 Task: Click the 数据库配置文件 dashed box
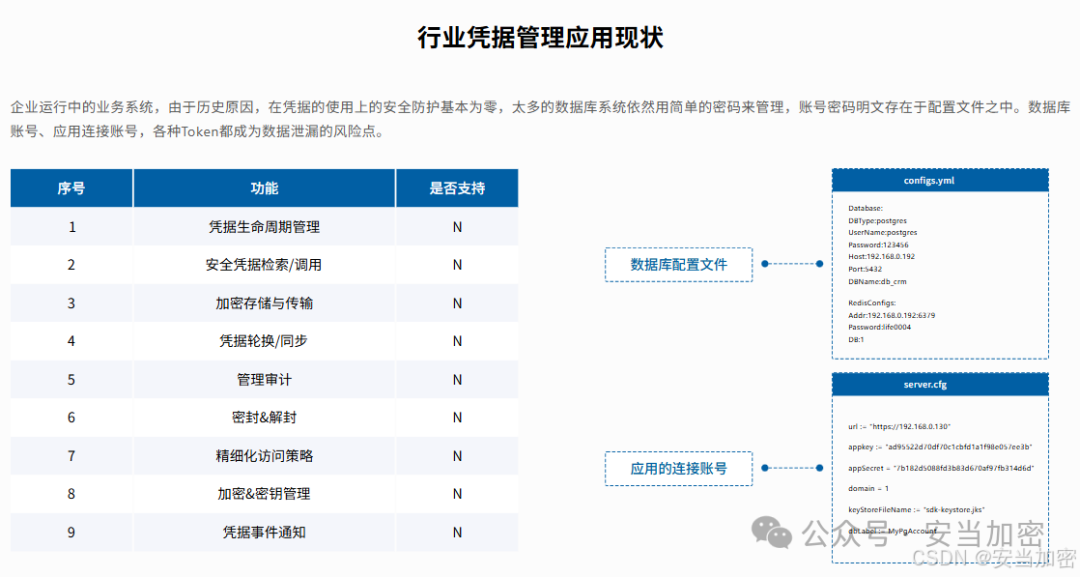[x=678, y=265]
